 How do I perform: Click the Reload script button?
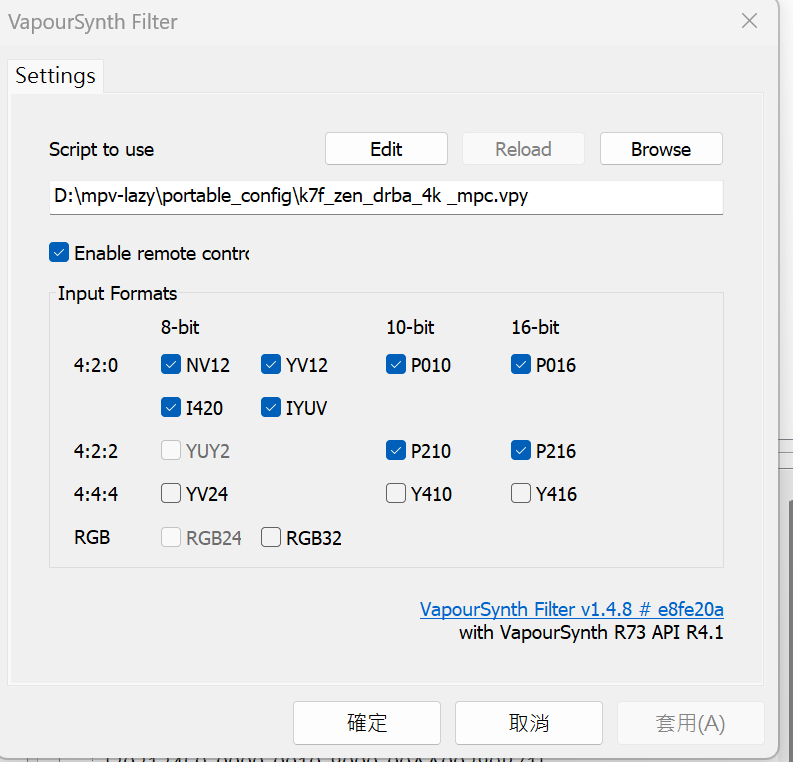coord(523,149)
